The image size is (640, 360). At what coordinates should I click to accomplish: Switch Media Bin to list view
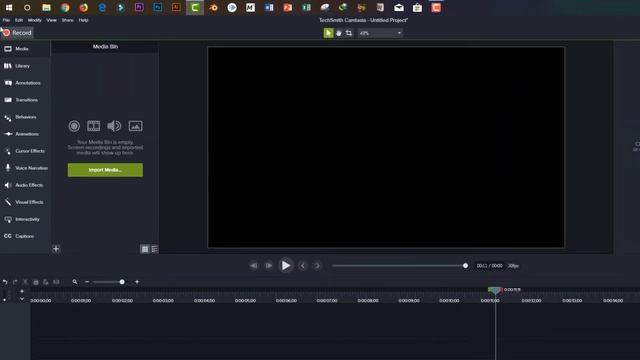154,249
